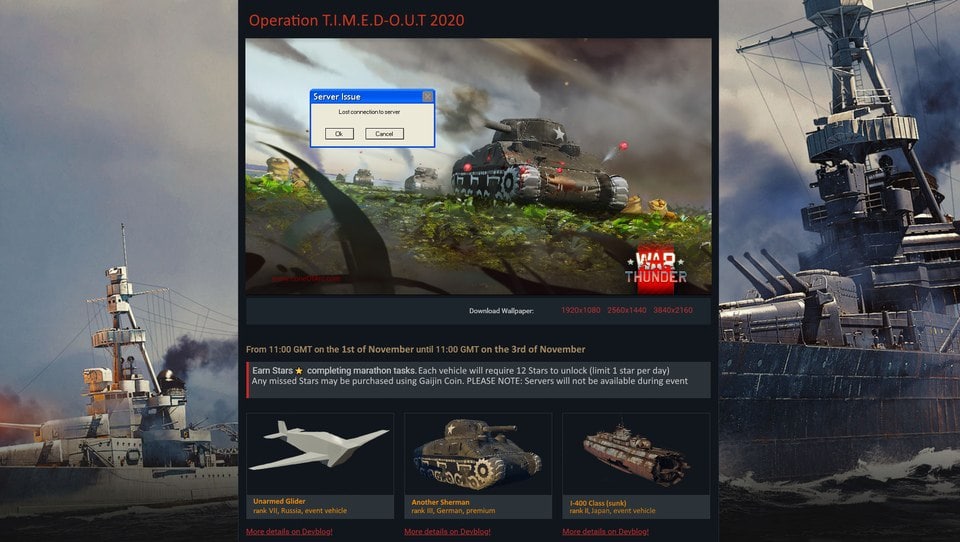Viewport: 960px width, 542px height.
Task: Select the I-400 Class sunk submarine image
Action: pyautogui.click(x=636, y=454)
